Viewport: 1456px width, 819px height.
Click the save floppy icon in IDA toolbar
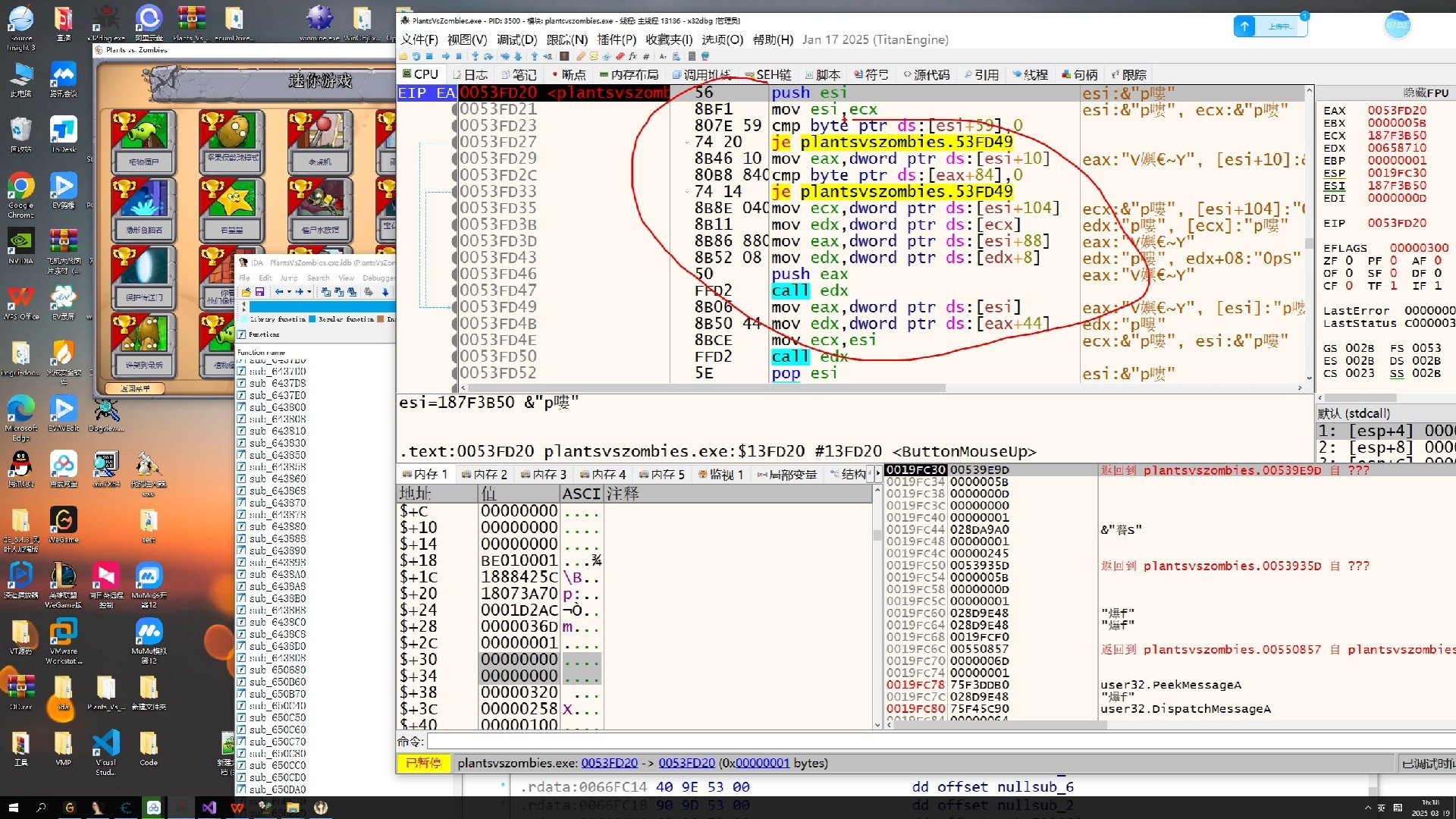tap(259, 292)
